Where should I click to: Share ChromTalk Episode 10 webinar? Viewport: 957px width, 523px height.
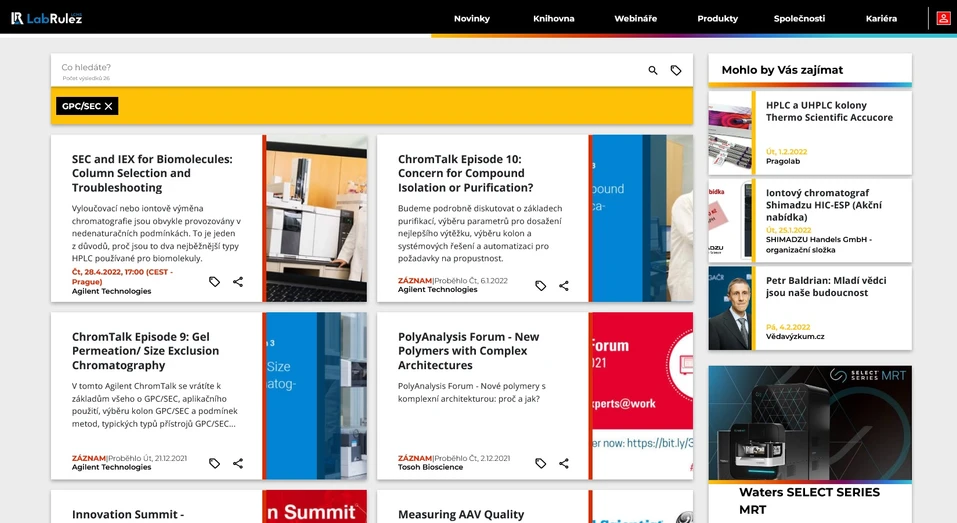point(564,286)
